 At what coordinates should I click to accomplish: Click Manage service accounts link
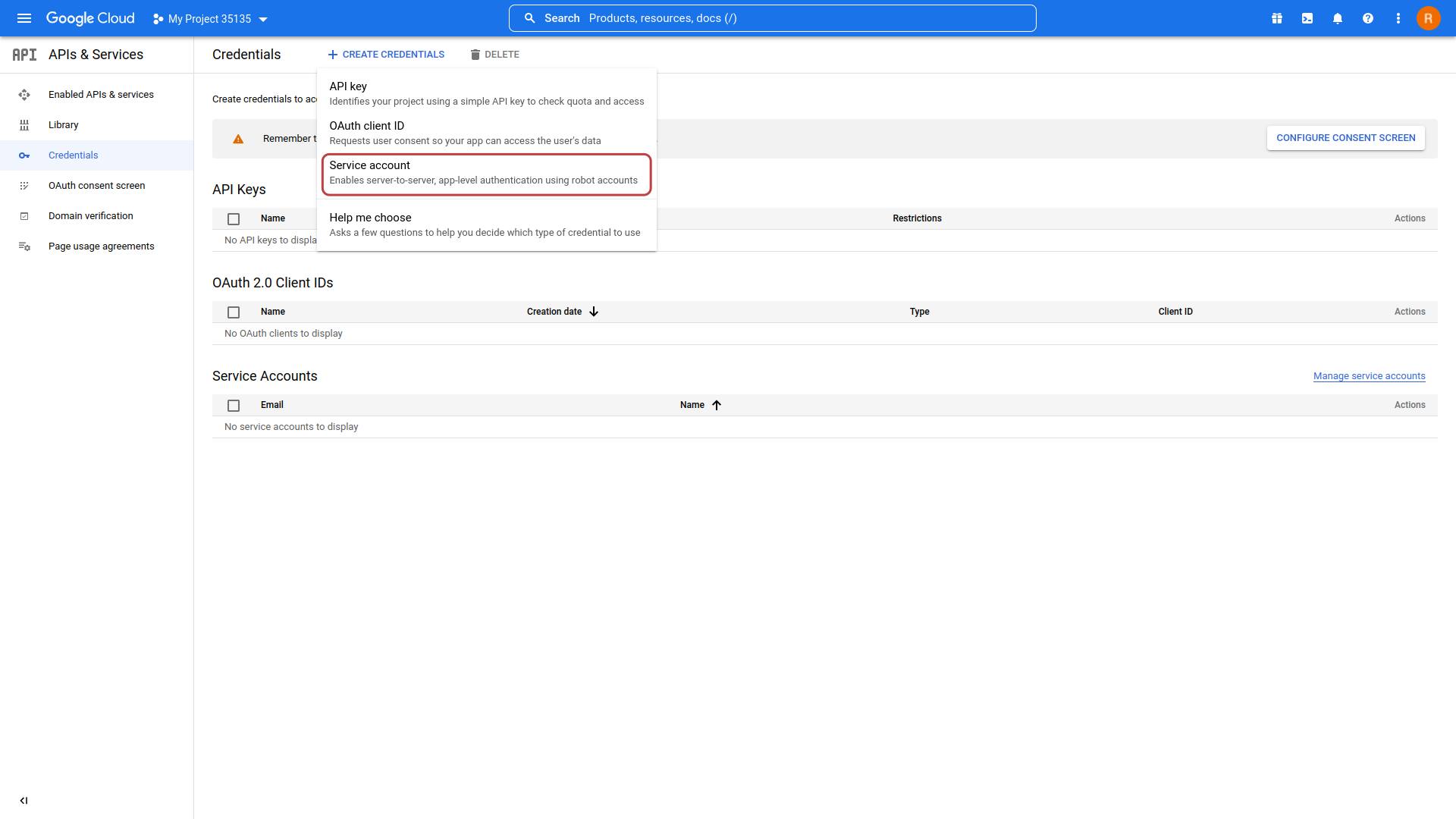[1369, 376]
